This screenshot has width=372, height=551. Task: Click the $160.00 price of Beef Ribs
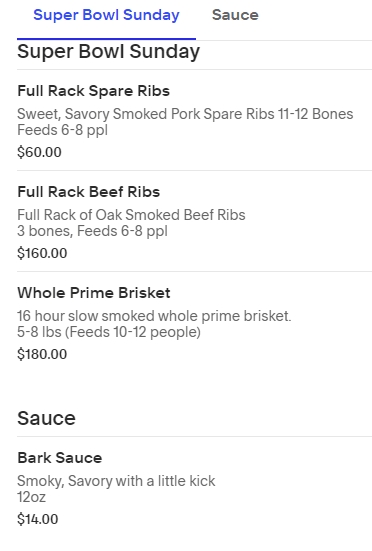pos(42,253)
